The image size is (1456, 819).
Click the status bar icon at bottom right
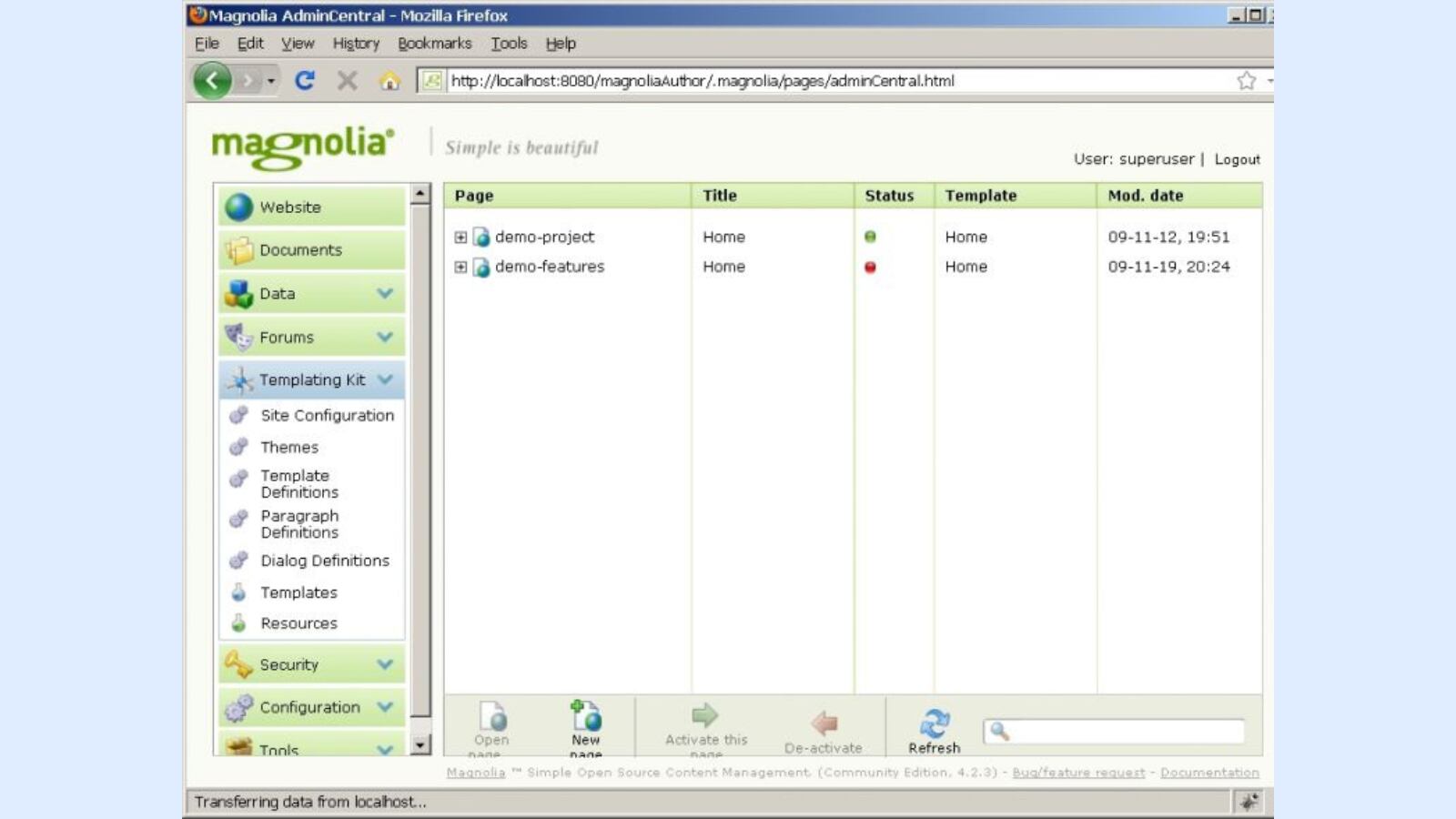(x=1249, y=801)
